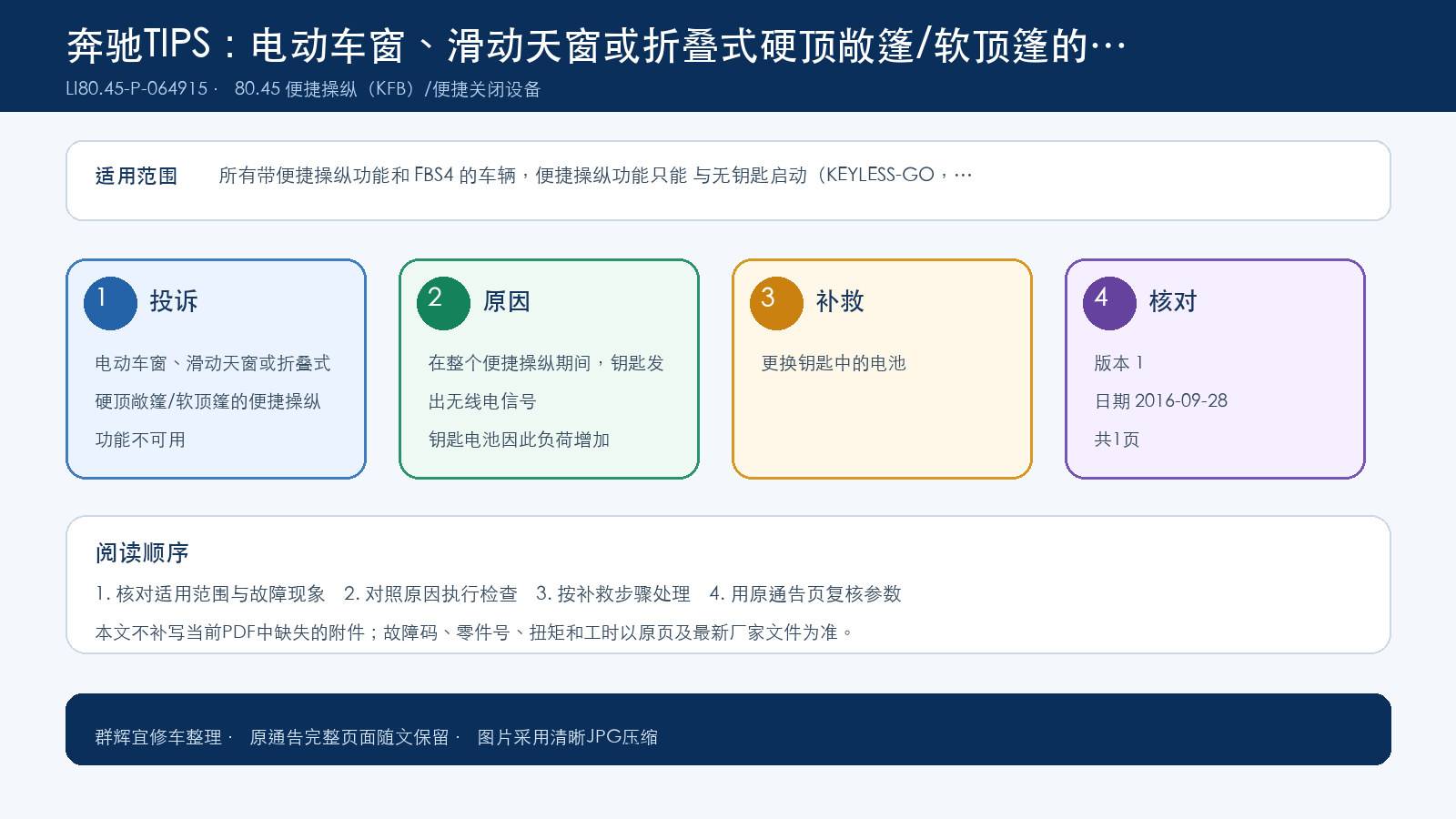Image resolution: width=1456 pixels, height=819 pixels.
Task: Click step 3. 按补救步骤处理
Action: pyautogui.click(x=613, y=594)
